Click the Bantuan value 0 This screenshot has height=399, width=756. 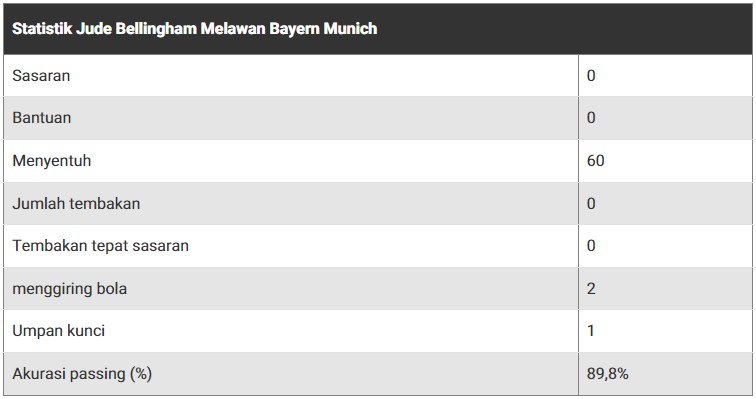click(x=591, y=118)
